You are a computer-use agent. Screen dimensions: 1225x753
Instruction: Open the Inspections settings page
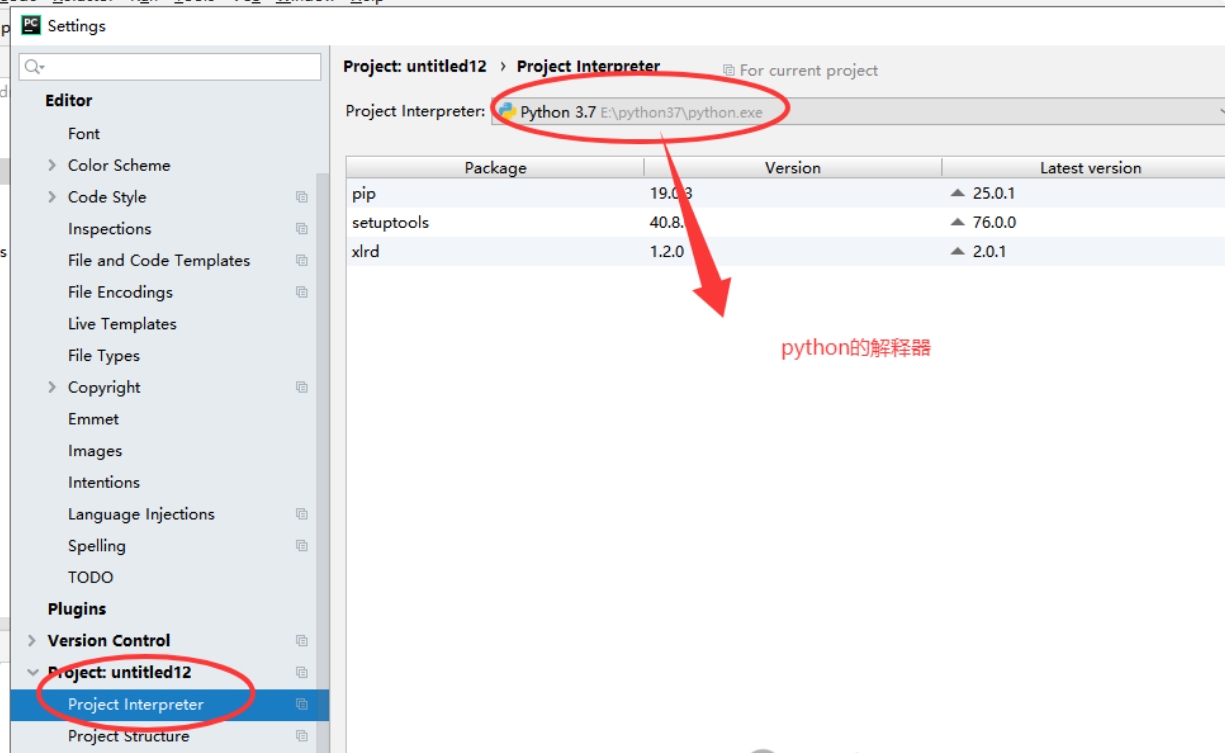click(x=109, y=229)
